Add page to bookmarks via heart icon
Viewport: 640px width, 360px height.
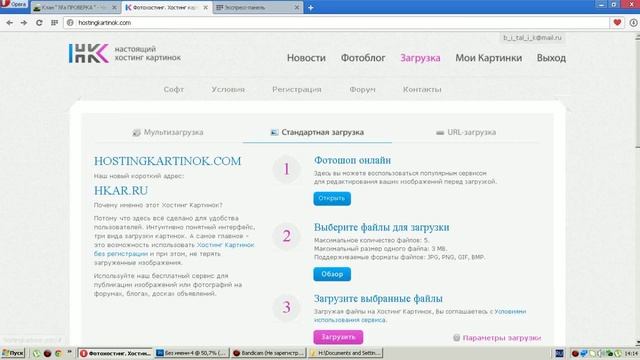617,23
